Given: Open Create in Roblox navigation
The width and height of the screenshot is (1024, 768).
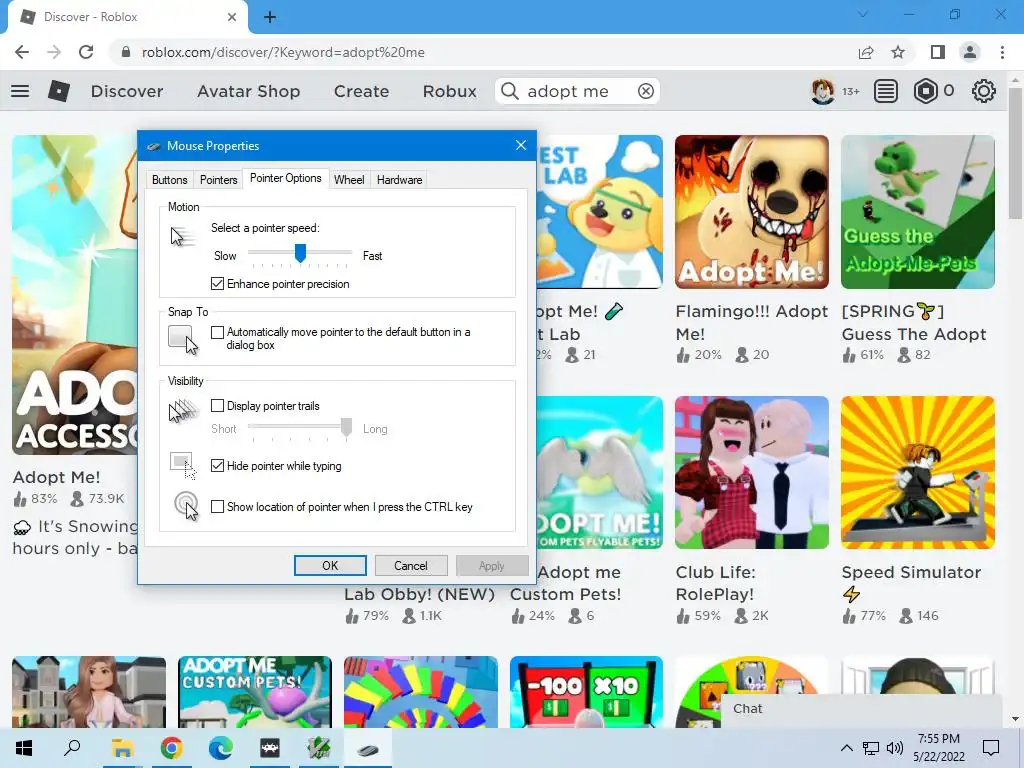Looking at the screenshot, I should tap(361, 91).
